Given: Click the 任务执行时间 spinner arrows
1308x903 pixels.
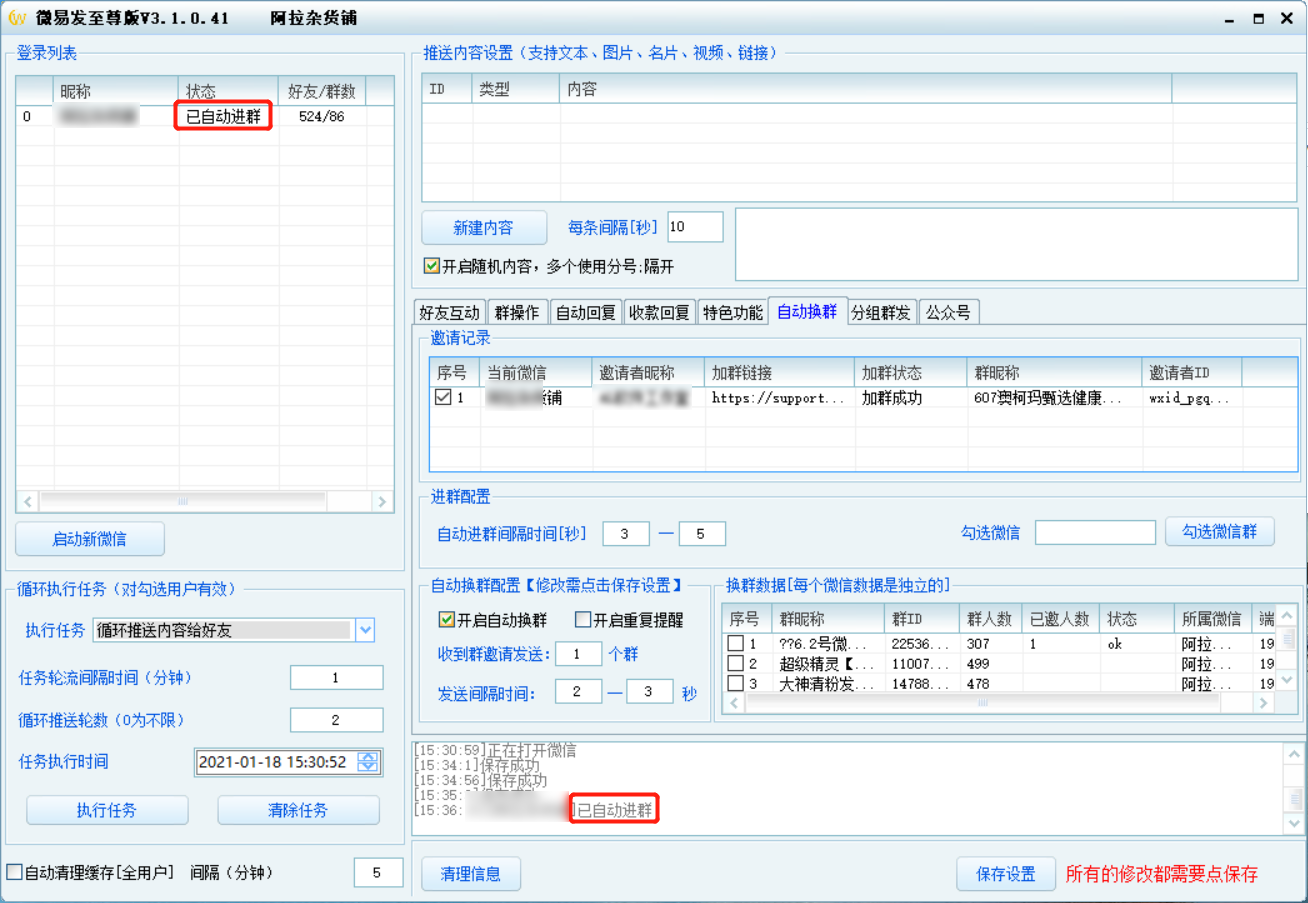Looking at the screenshot, I should [368, 762].
